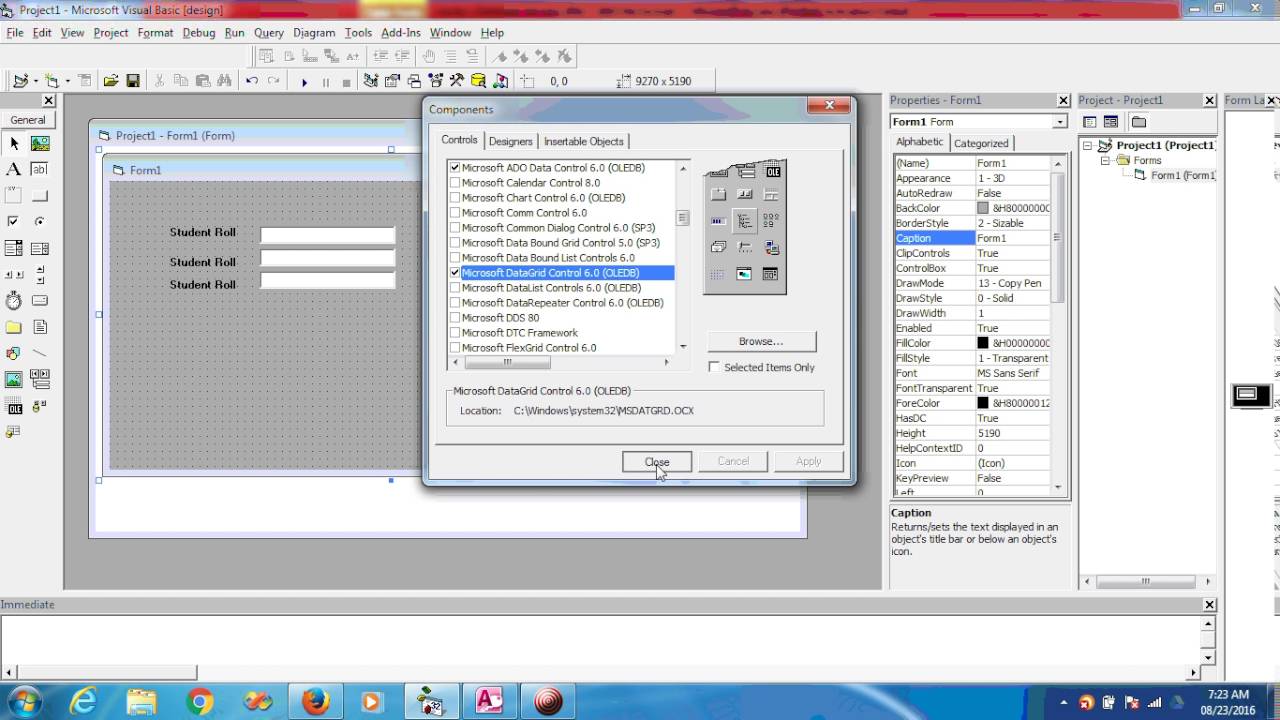Open the Properties Window toolbar icon

392,81
